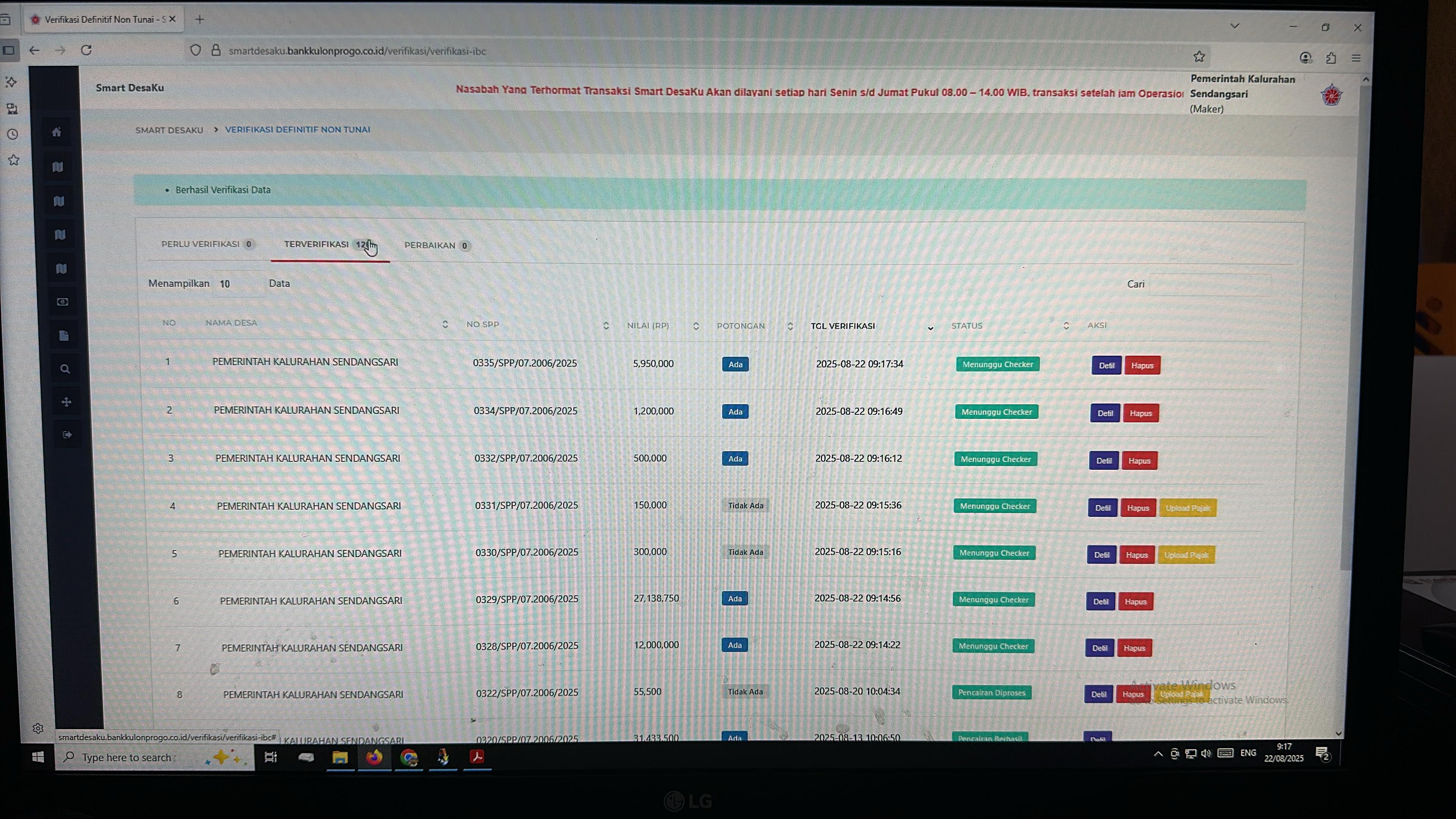Click the Menunggu Checker status for SPP 0334
The image size is (1456, 819).
(996, 412)
